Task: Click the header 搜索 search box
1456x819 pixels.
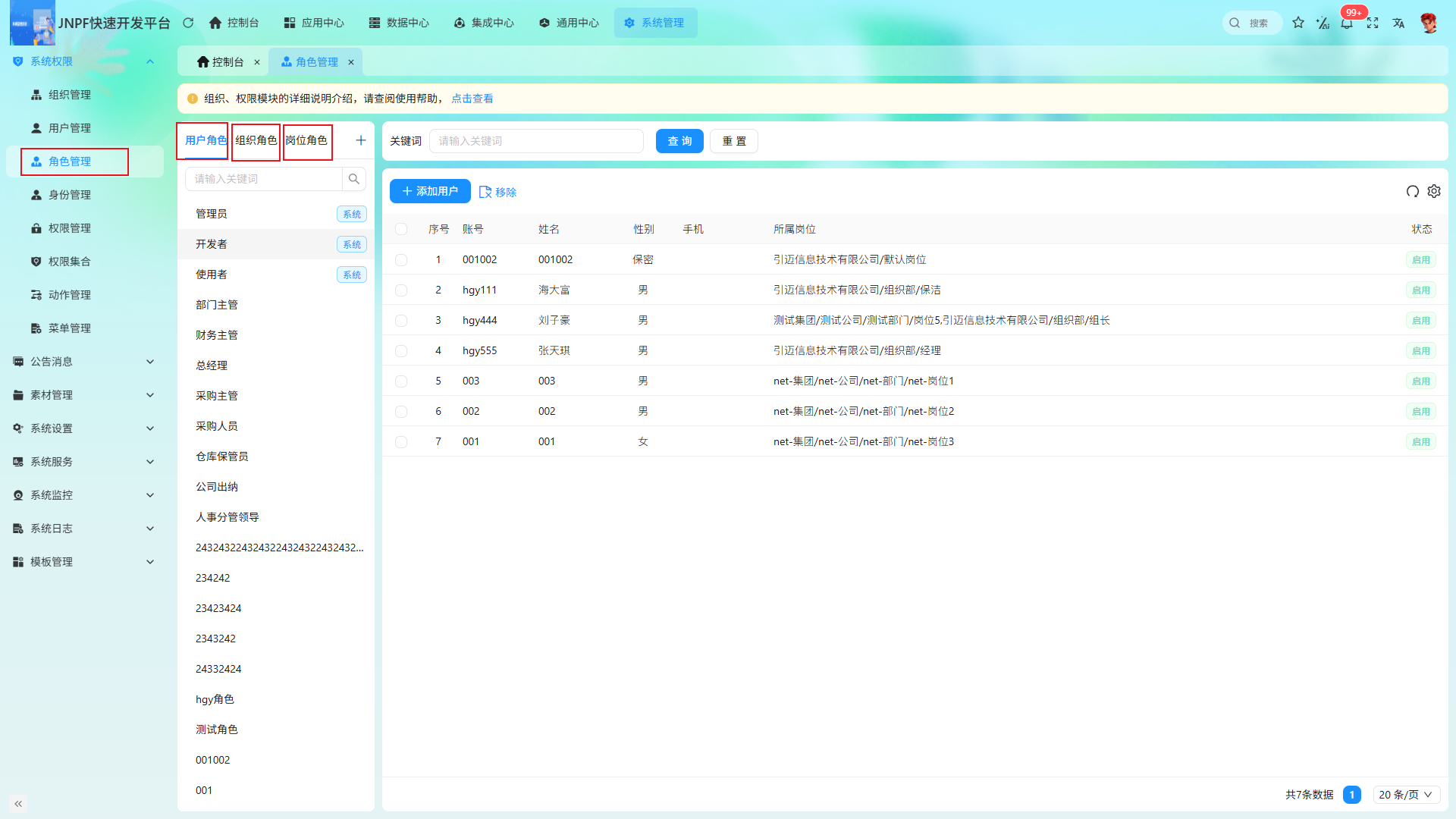Action: (x=1252, y=23)
